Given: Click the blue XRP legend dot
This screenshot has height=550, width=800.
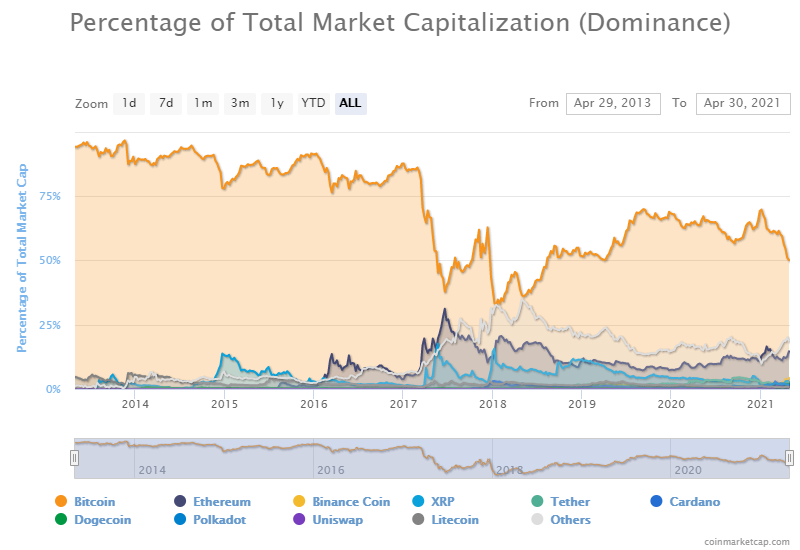Looking at the screenshot, I should click(x=418, y=501).
